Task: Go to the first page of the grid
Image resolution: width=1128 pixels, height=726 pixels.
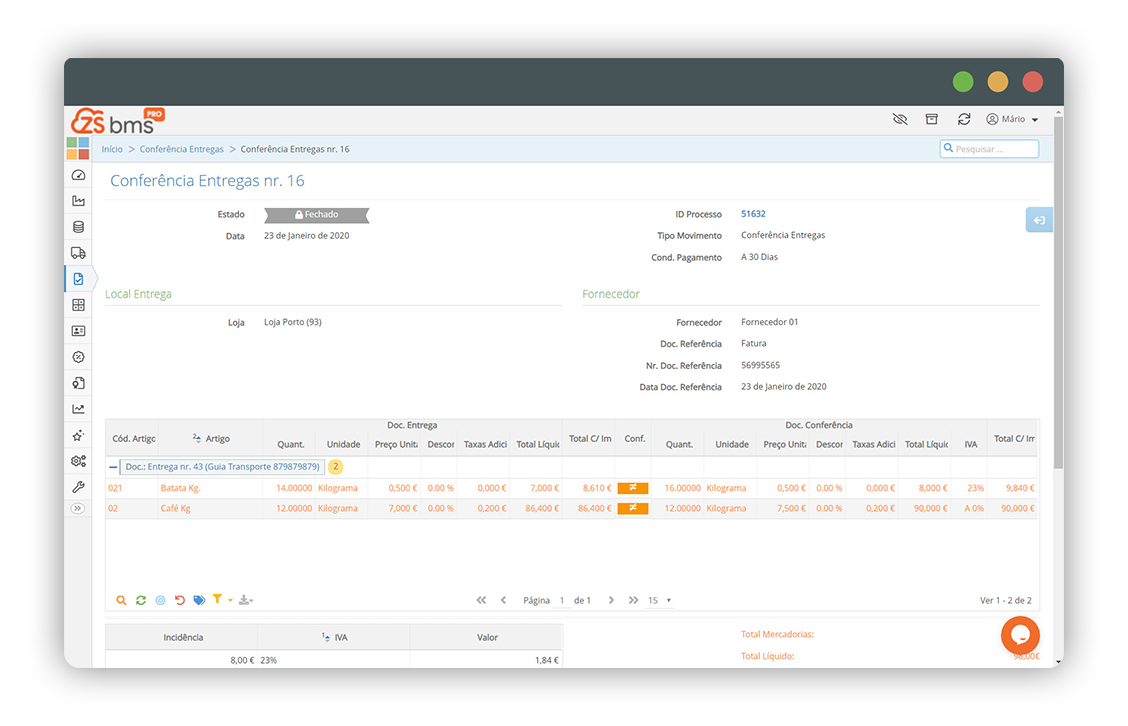Action: pyautogui.click(x=481, y=600)
